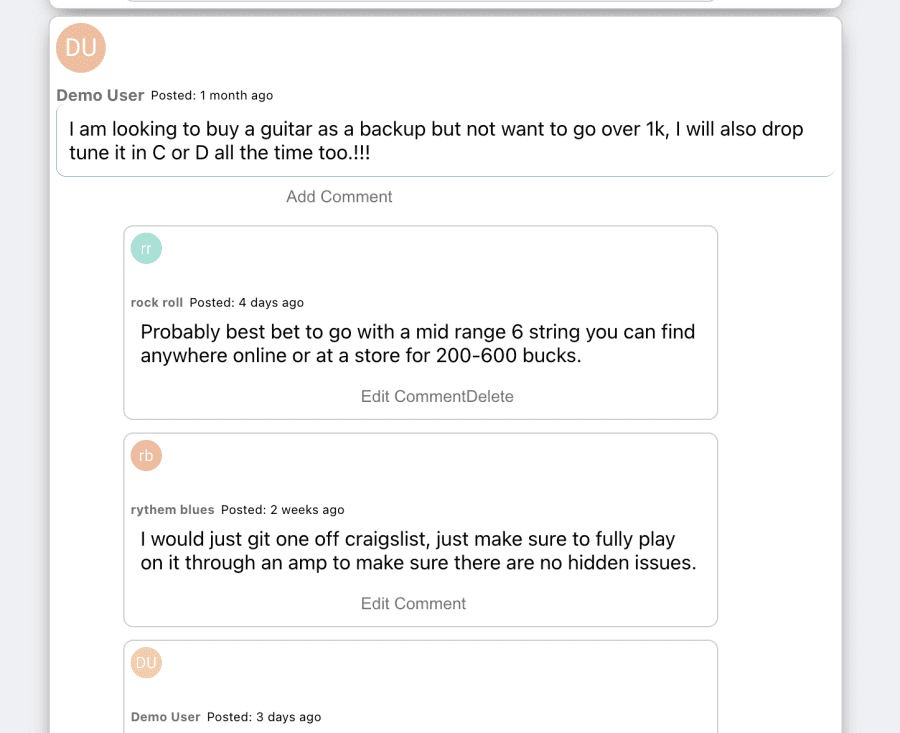Click Demo User's bottom comment card
The image size is (900, 733).
420,686
